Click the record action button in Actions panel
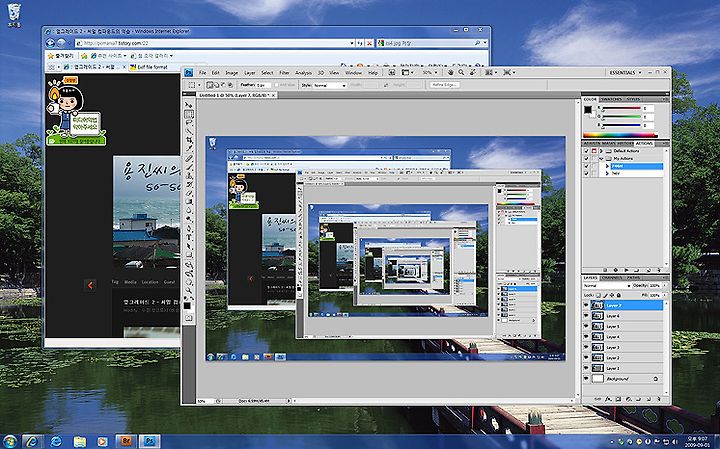The width and height of the screenshot is (720, 449). click(616, 270)
